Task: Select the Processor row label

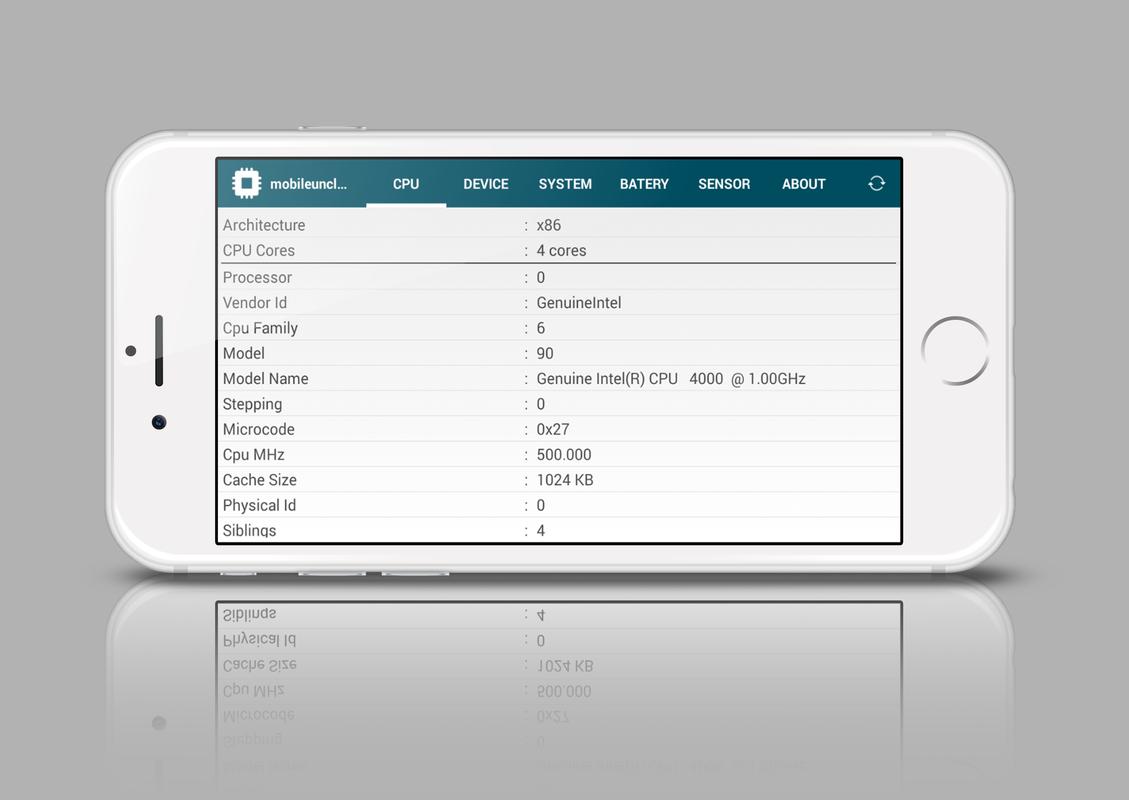Action: 257,277
